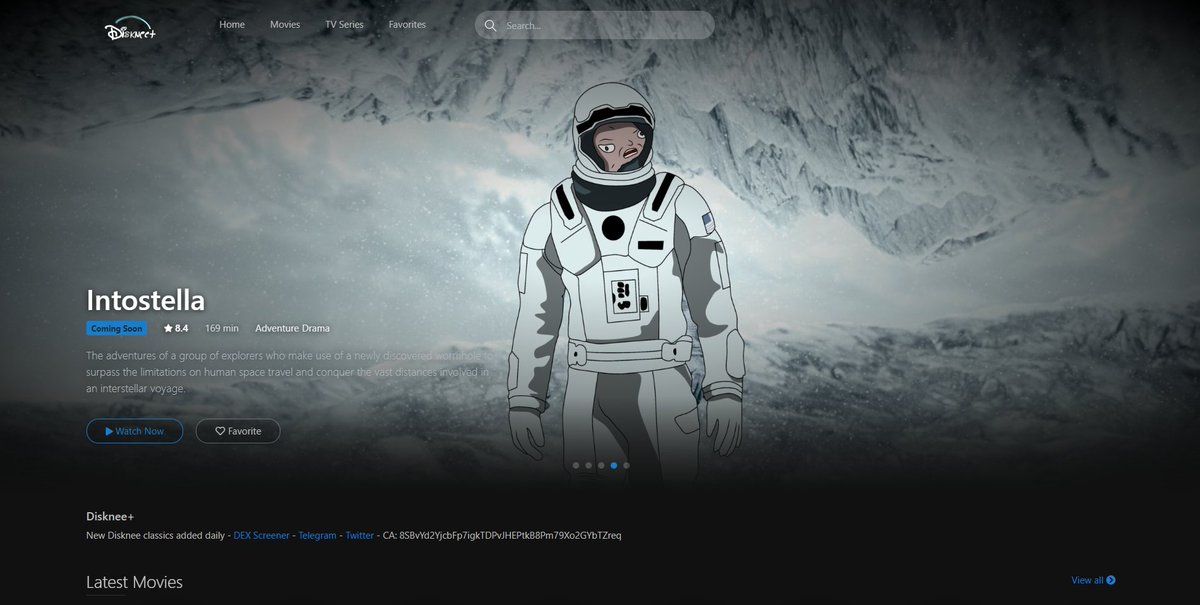This screenshot has height=605, width=1200.
Task: Click the Disknee+ logo
Action: point(130,27)
